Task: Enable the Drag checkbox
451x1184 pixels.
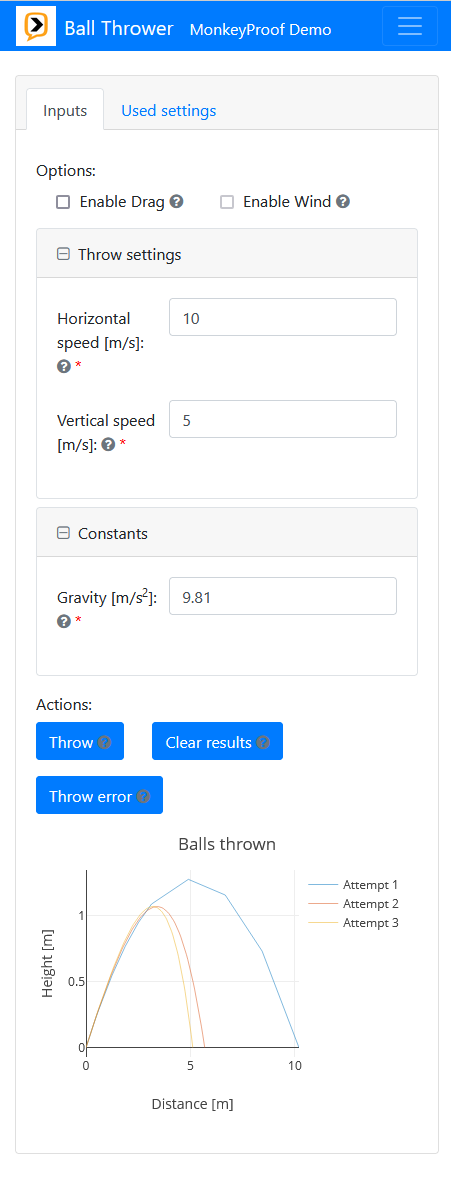Action: coord(63,202)
